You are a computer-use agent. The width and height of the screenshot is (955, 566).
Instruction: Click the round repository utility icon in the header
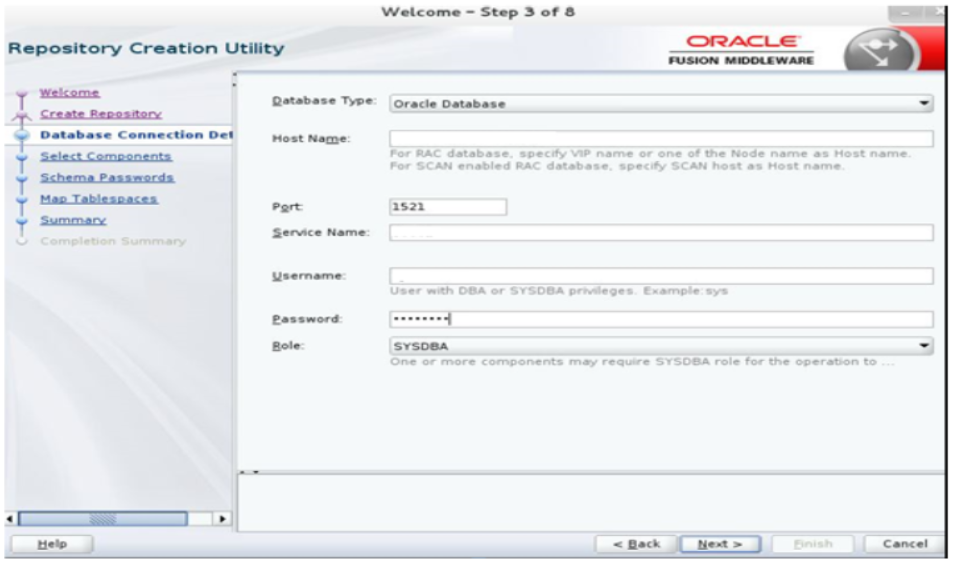coord(880,51)
